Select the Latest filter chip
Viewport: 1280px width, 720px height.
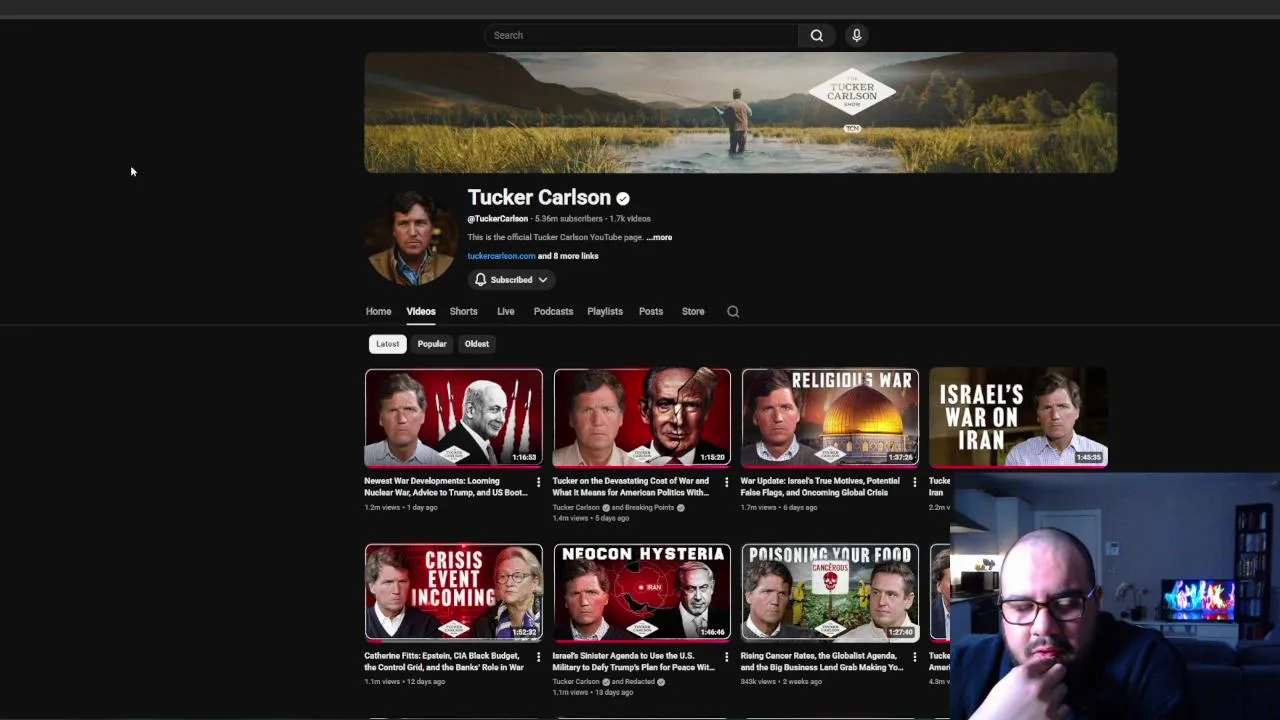point(387,344)
